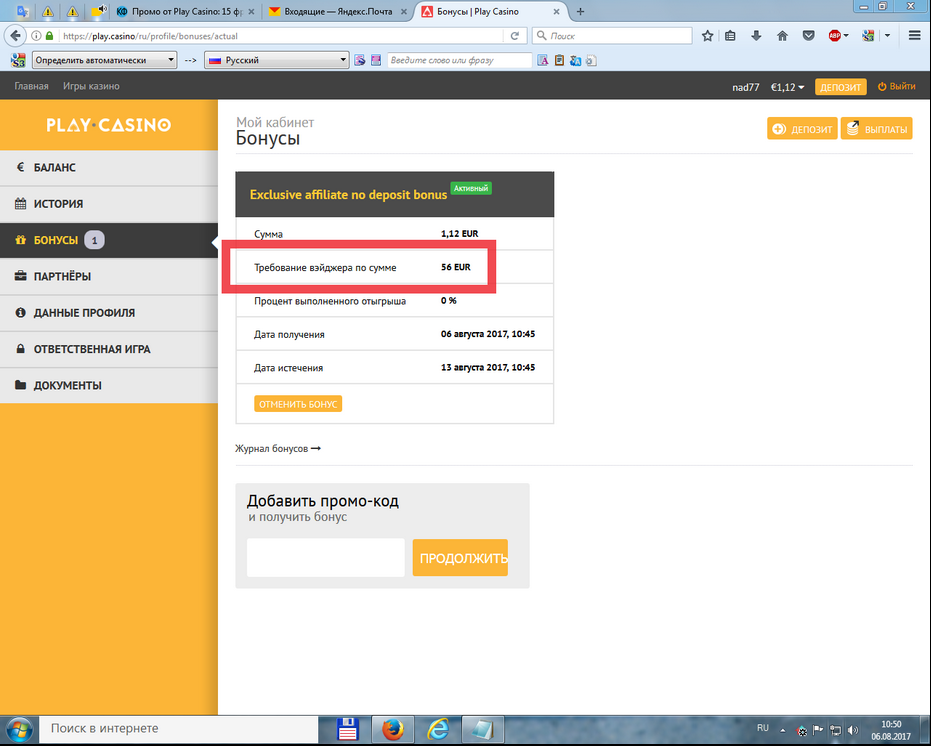Open the Pocket icon in the toolbar

(x=808, y=36)
